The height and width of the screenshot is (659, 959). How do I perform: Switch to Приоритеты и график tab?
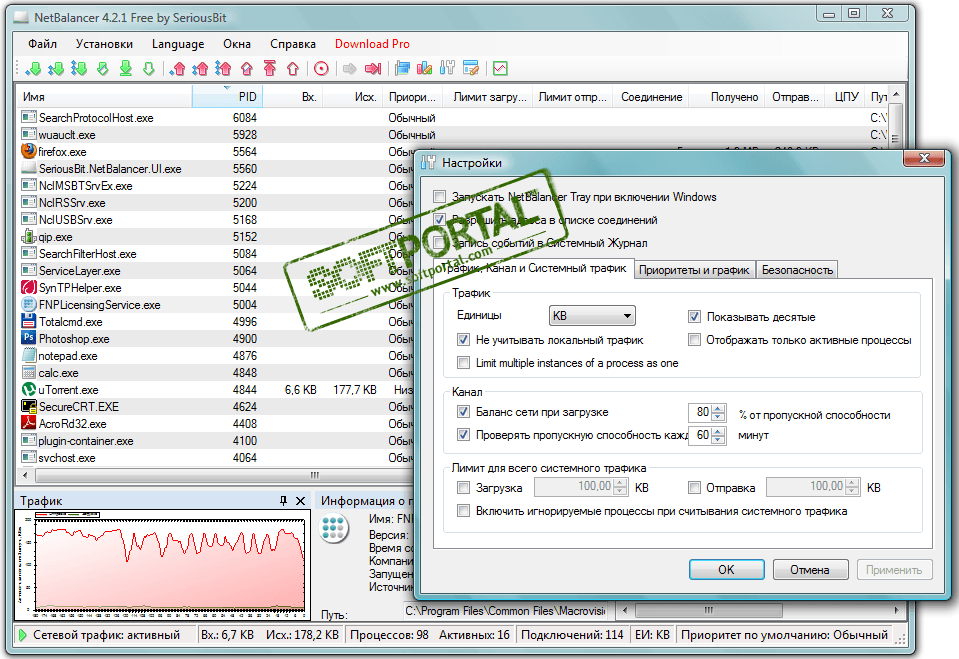(694, 270)
